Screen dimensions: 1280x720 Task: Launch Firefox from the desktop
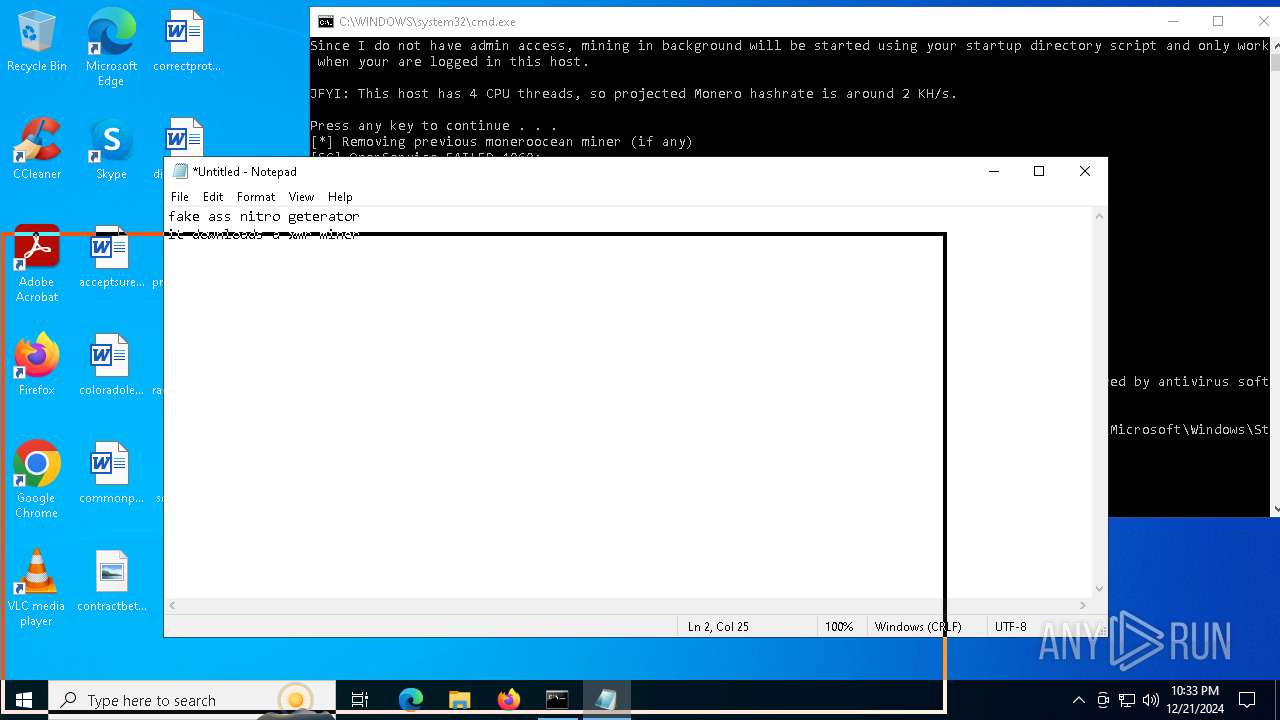pyautogui.click(x=37, y=366)
